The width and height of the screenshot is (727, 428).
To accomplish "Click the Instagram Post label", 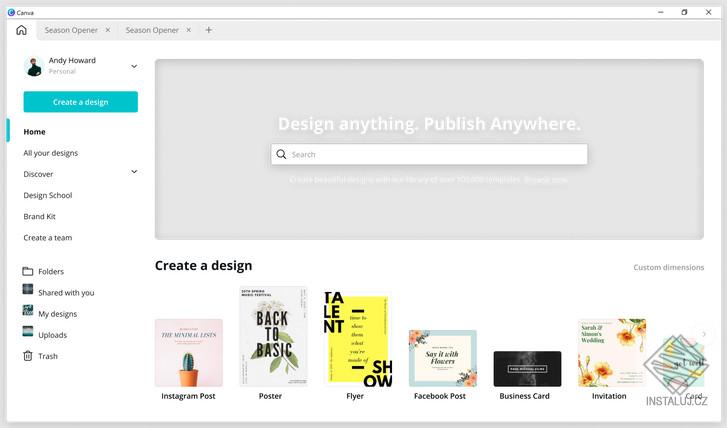I will click(188, 396).
